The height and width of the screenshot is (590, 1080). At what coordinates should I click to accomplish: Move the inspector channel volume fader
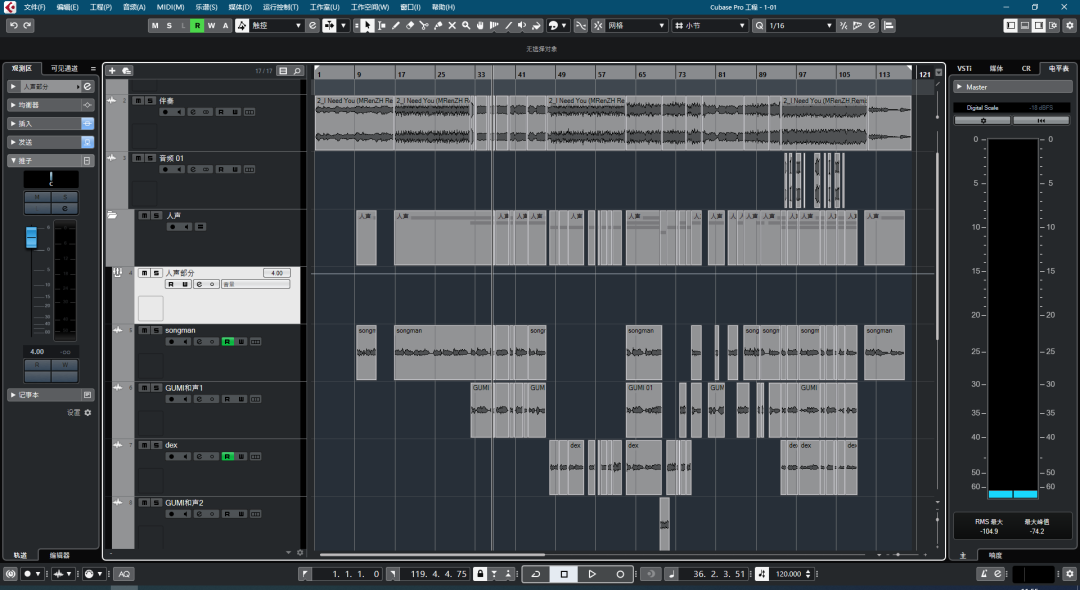pos(31,237)
